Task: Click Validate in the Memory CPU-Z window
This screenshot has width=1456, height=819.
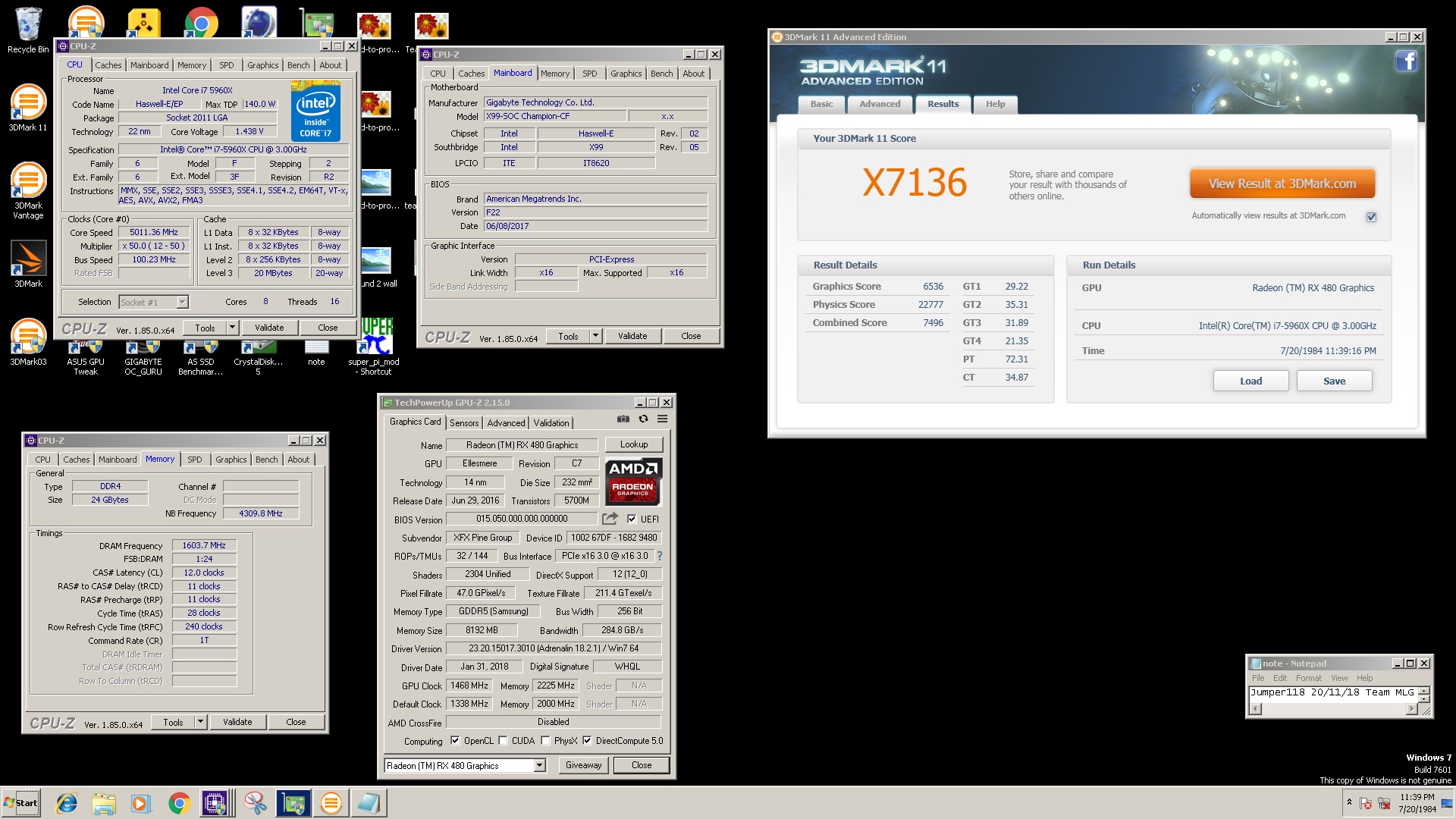Action: pos(237,722)
